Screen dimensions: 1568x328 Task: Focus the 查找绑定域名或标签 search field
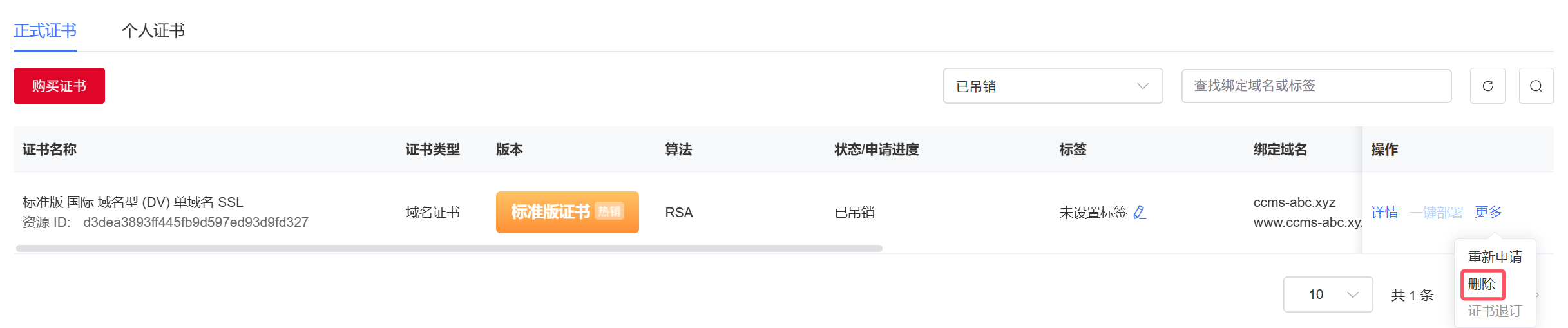[x=1316, y=86]
